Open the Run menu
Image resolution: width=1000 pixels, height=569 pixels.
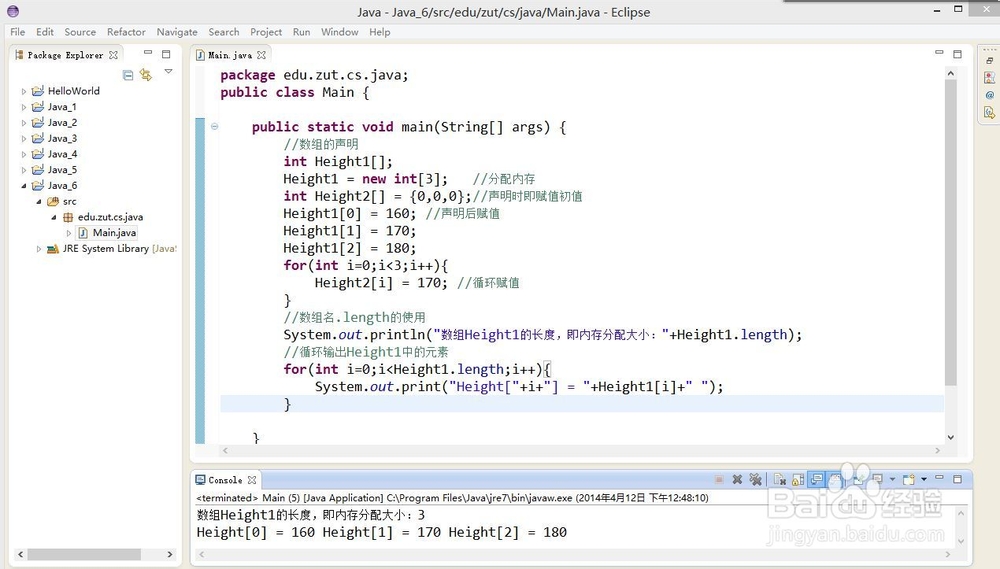pos(302,32)
